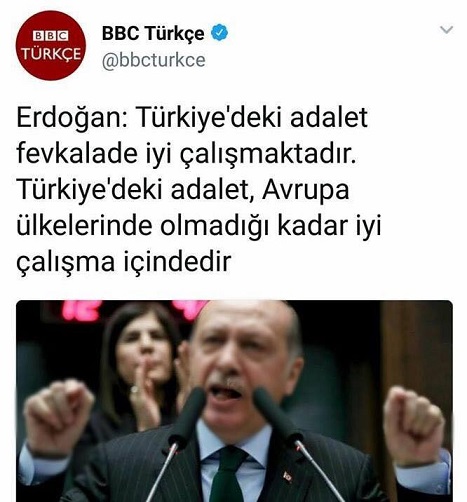Image resolution: width=467 pixels, height=502 pixels.
Task: Click the dark green tie in the photo
Action: (228, 475)
